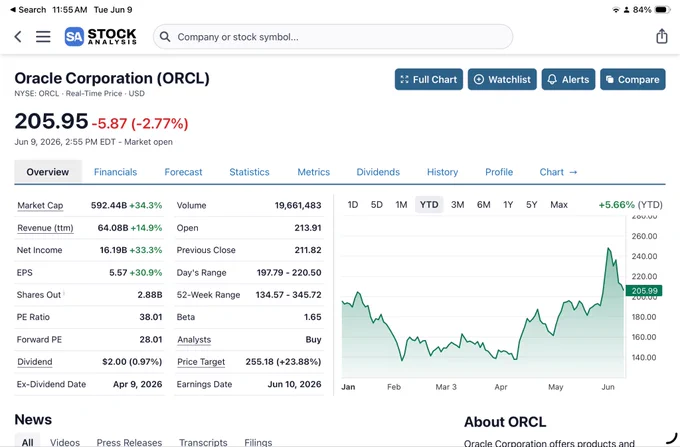Click the Day's Range 197.79 - 220.50
This screenshot has width=680, height=447.
pyautogui.click(x=289, y=273)
